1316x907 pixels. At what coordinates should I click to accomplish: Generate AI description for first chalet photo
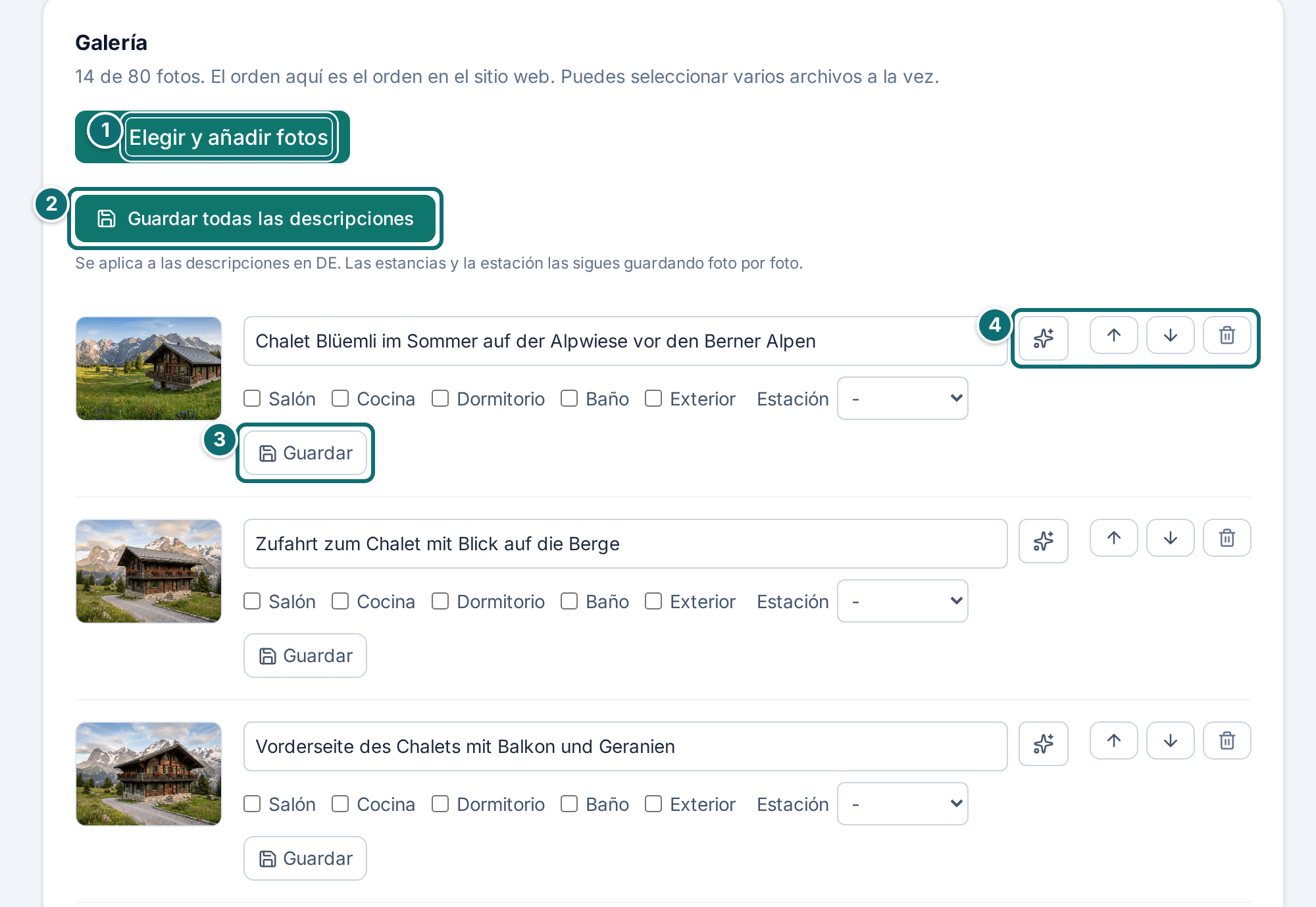coord(1043,338)
